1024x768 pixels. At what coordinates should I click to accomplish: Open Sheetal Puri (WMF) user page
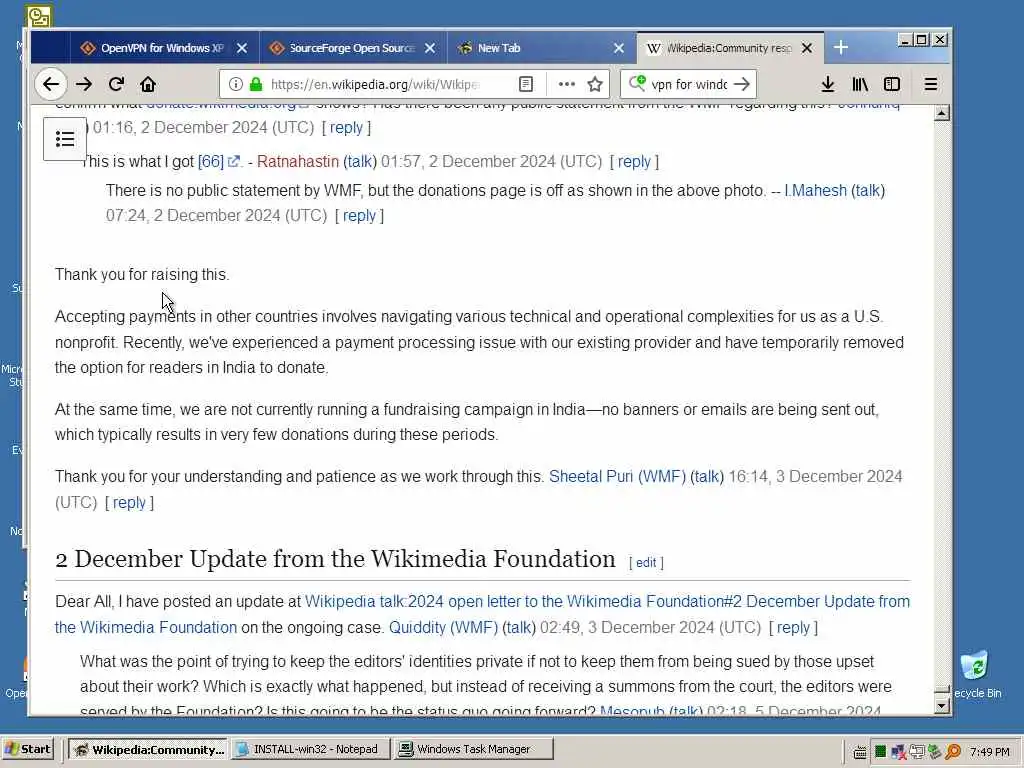pyautogui.click(x=617, y=477)
